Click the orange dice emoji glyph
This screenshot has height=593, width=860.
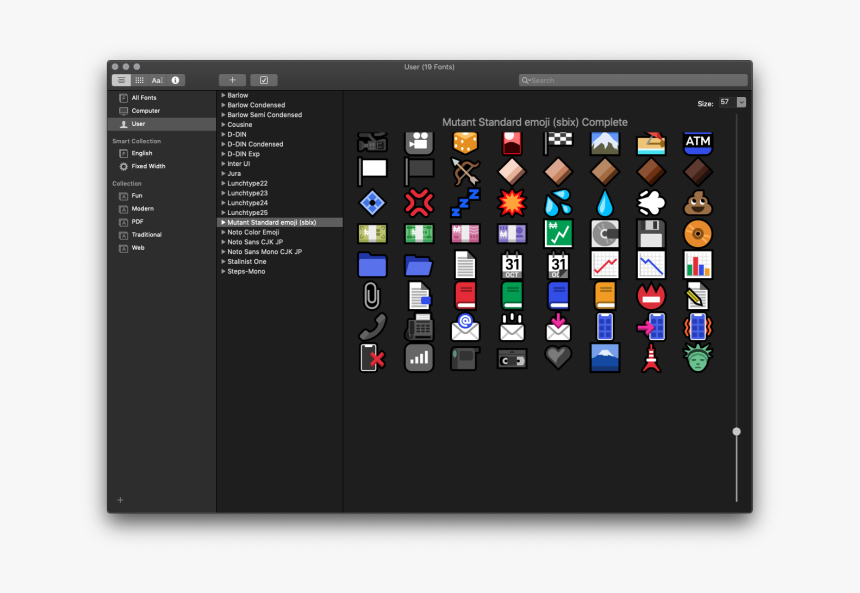(465, 143)
